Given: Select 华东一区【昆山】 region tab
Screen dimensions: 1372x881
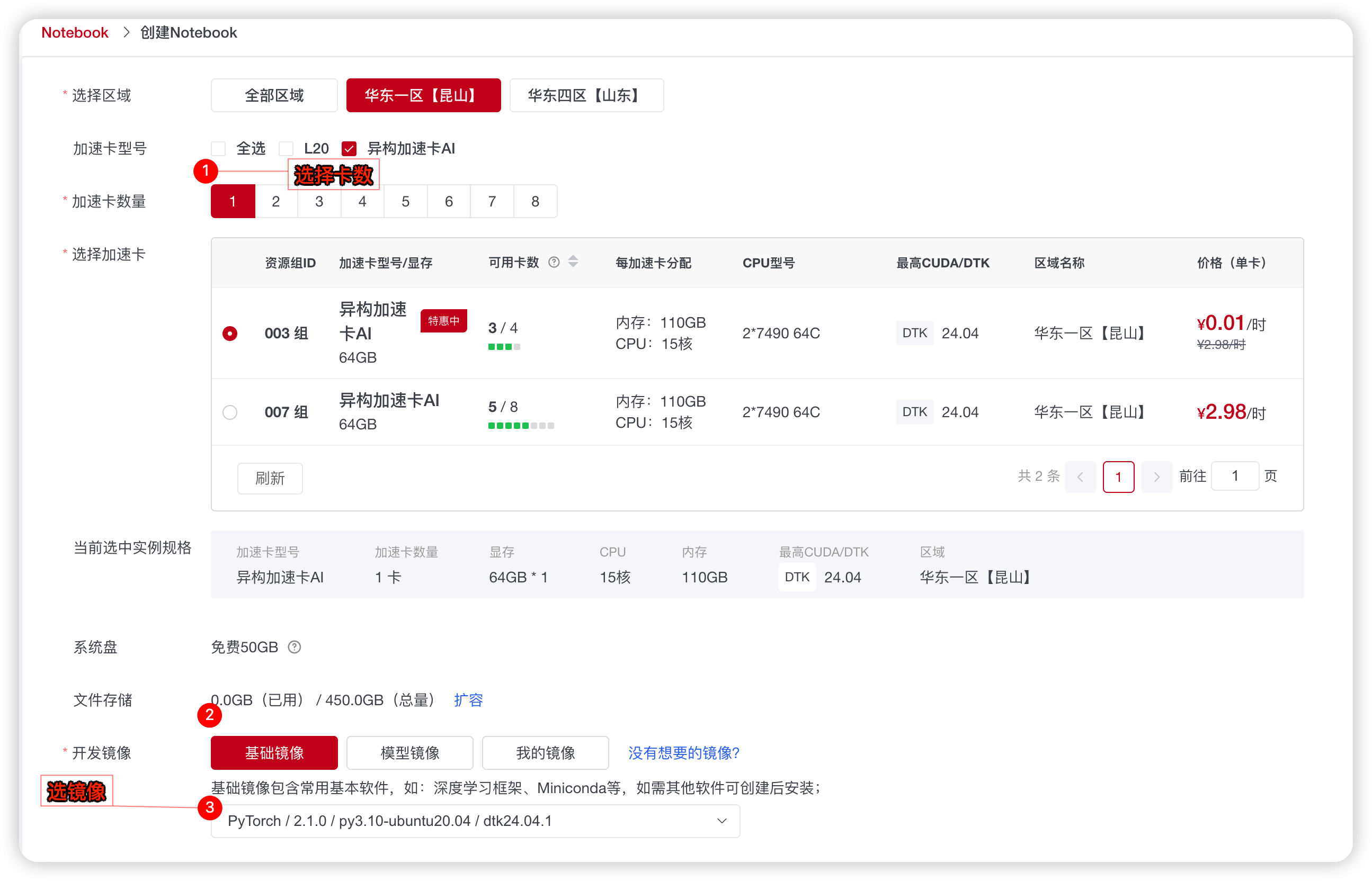Looking at the screenshot, I should point(424,95).
